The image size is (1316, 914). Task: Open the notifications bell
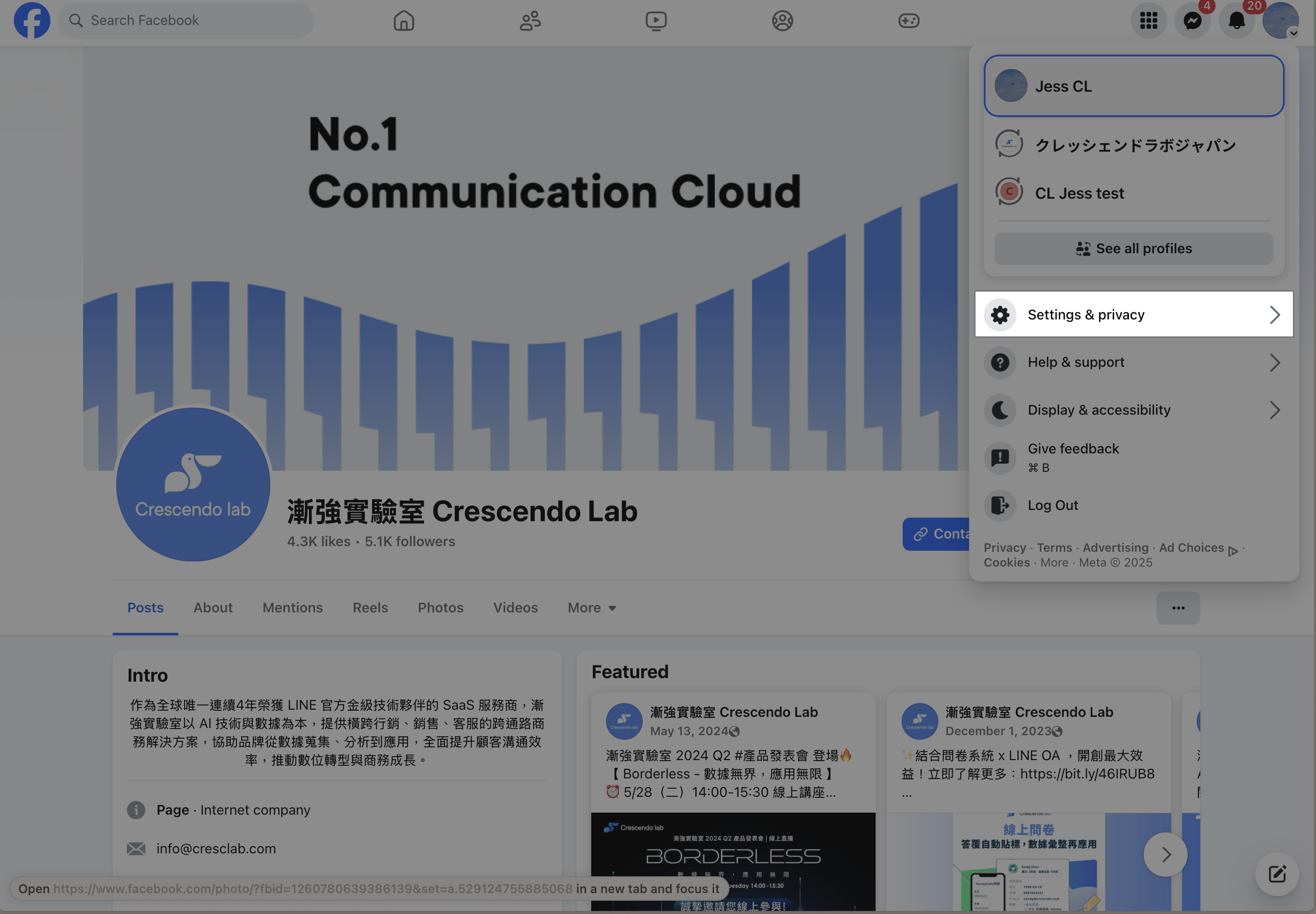pos(1236,20)
